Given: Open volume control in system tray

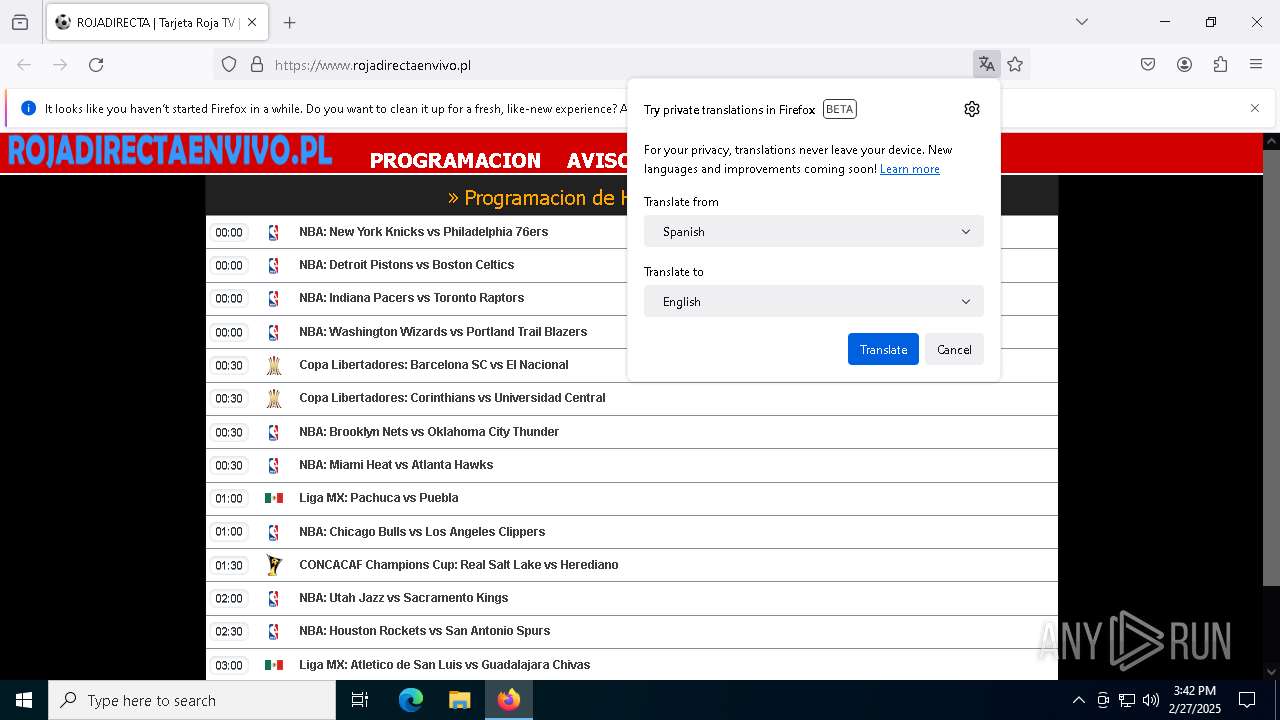Looking at the screenshot, I should [x=1151, y=700].
